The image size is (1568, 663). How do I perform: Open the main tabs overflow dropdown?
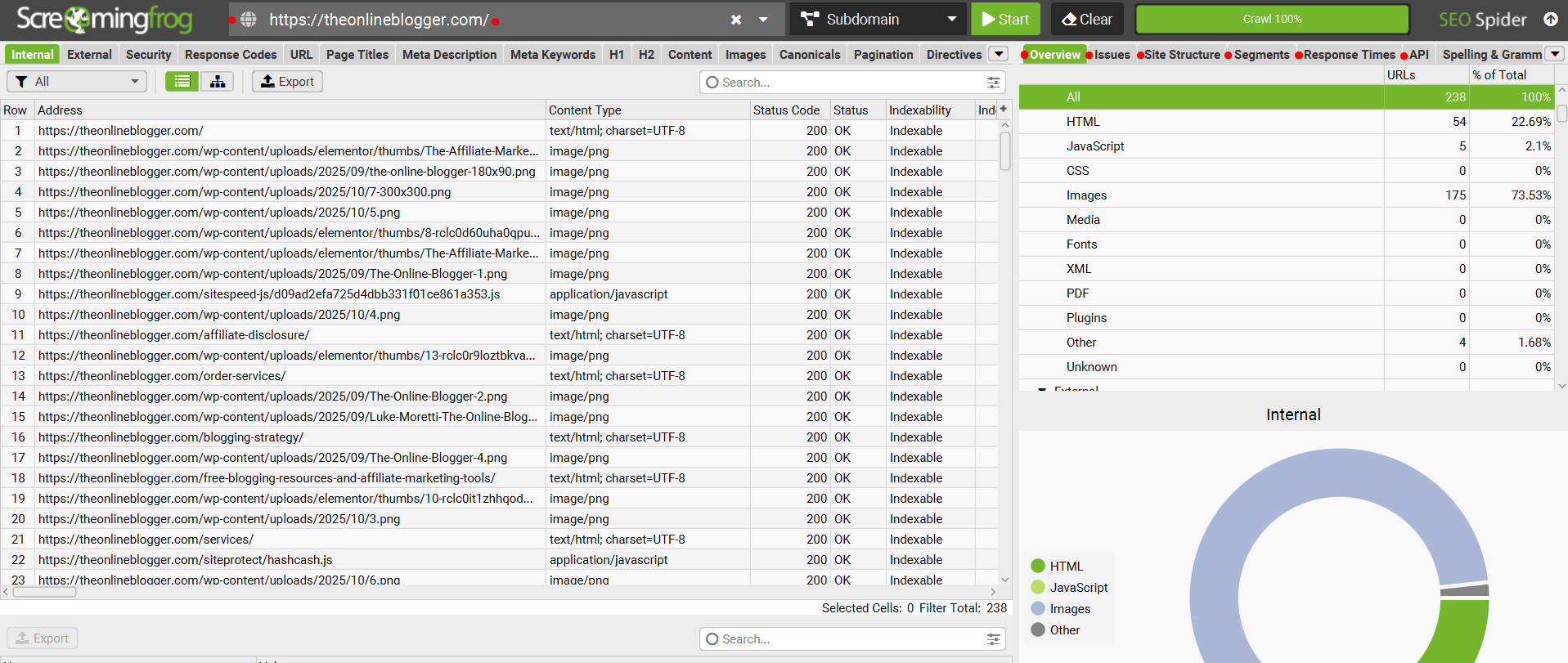coord(998,54)
